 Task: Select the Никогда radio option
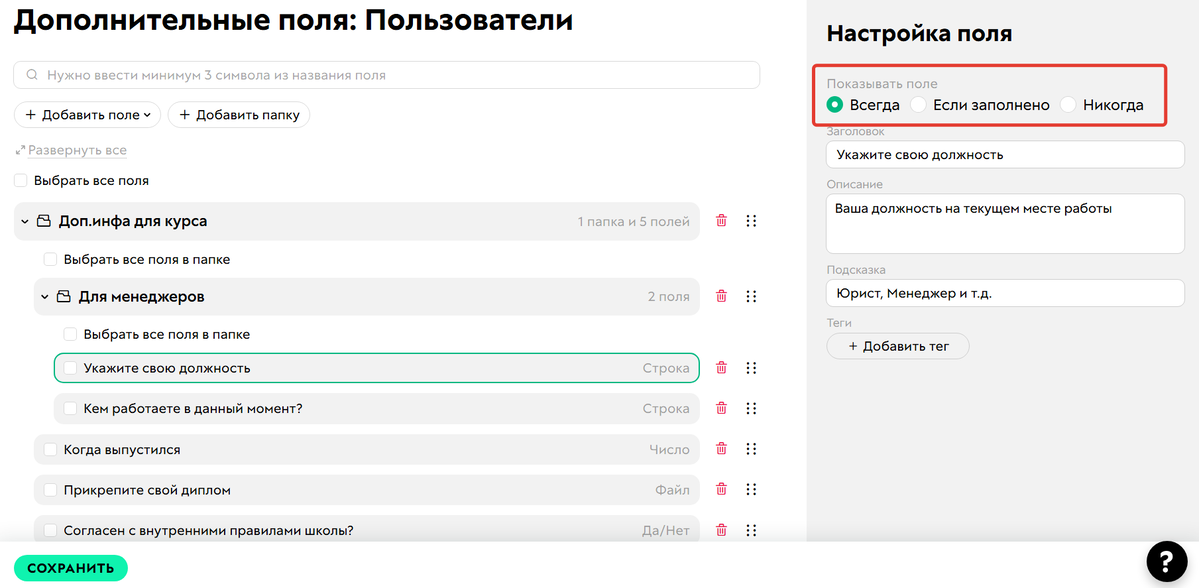[x=1068, y=105]
